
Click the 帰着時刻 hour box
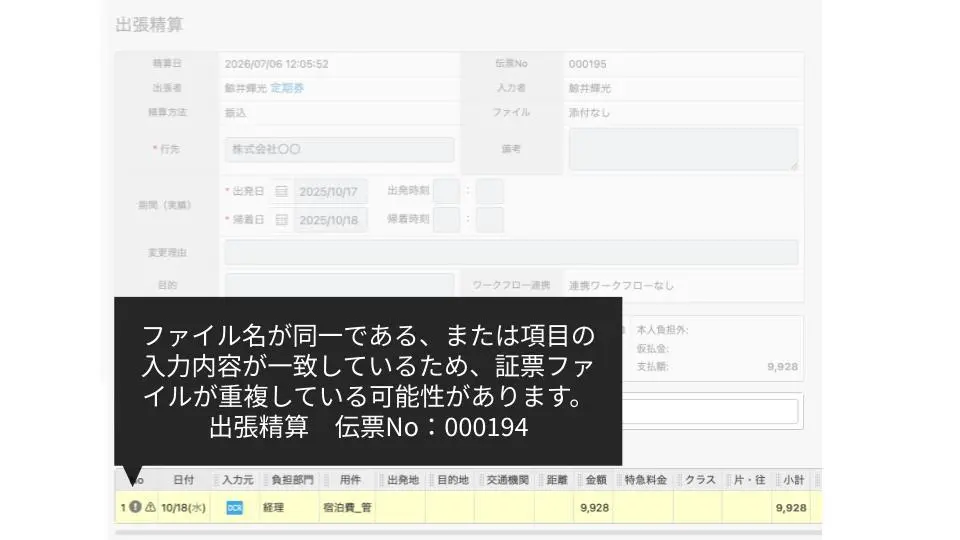446,220
